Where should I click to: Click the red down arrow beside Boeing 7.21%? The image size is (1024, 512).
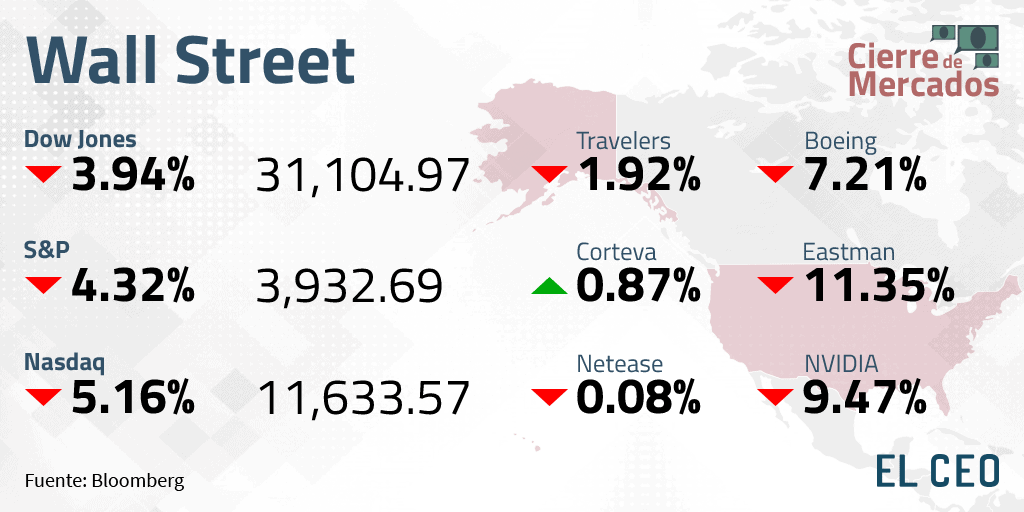(x=776, y=174)
